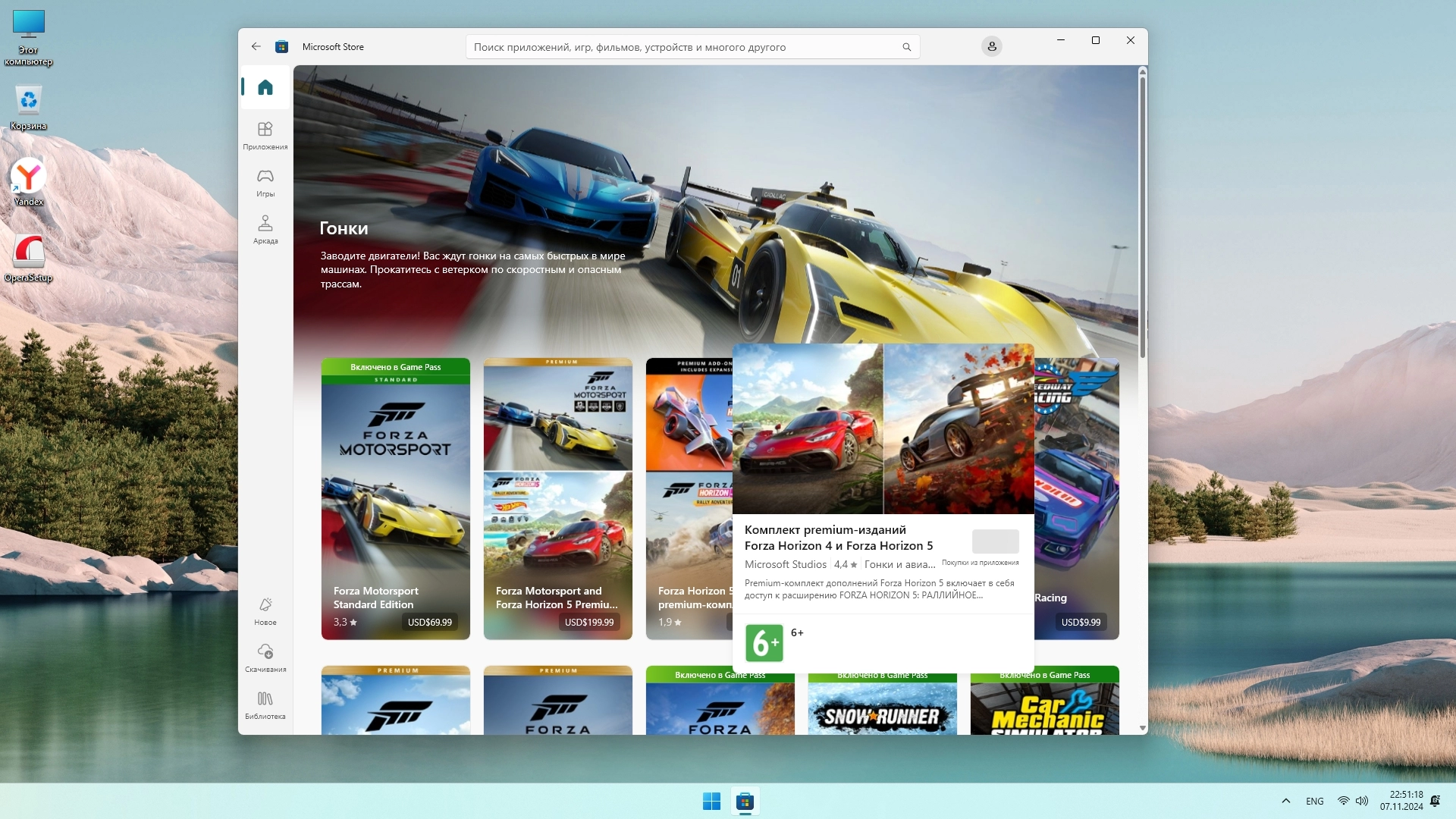
Task: Open the Приложения (Apps) section
Action: click(x=265, y=135)
